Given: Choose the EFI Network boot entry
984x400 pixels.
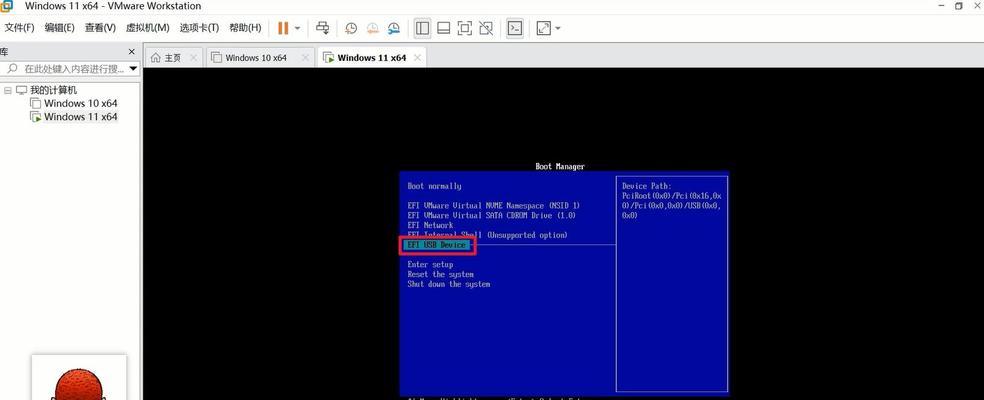Looking at the screenshot, I should point(430,225).
